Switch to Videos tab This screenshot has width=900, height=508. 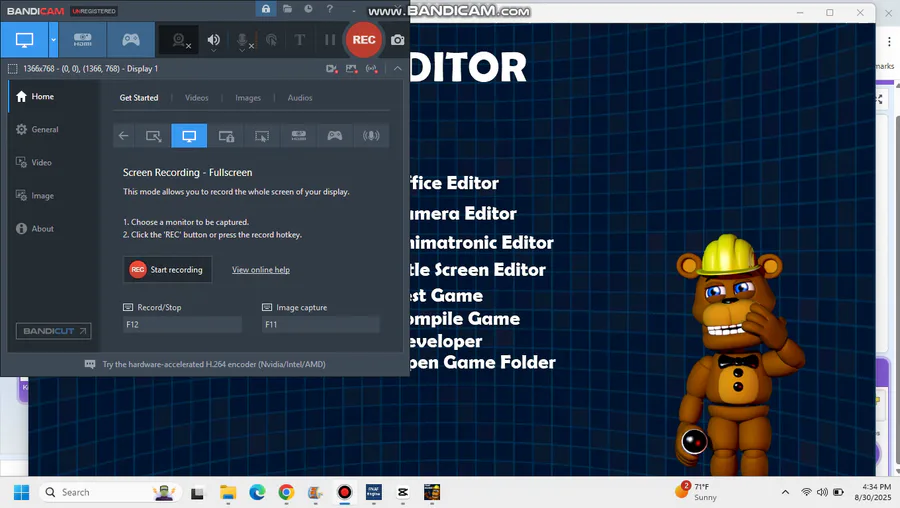click(x=196, y=98)
